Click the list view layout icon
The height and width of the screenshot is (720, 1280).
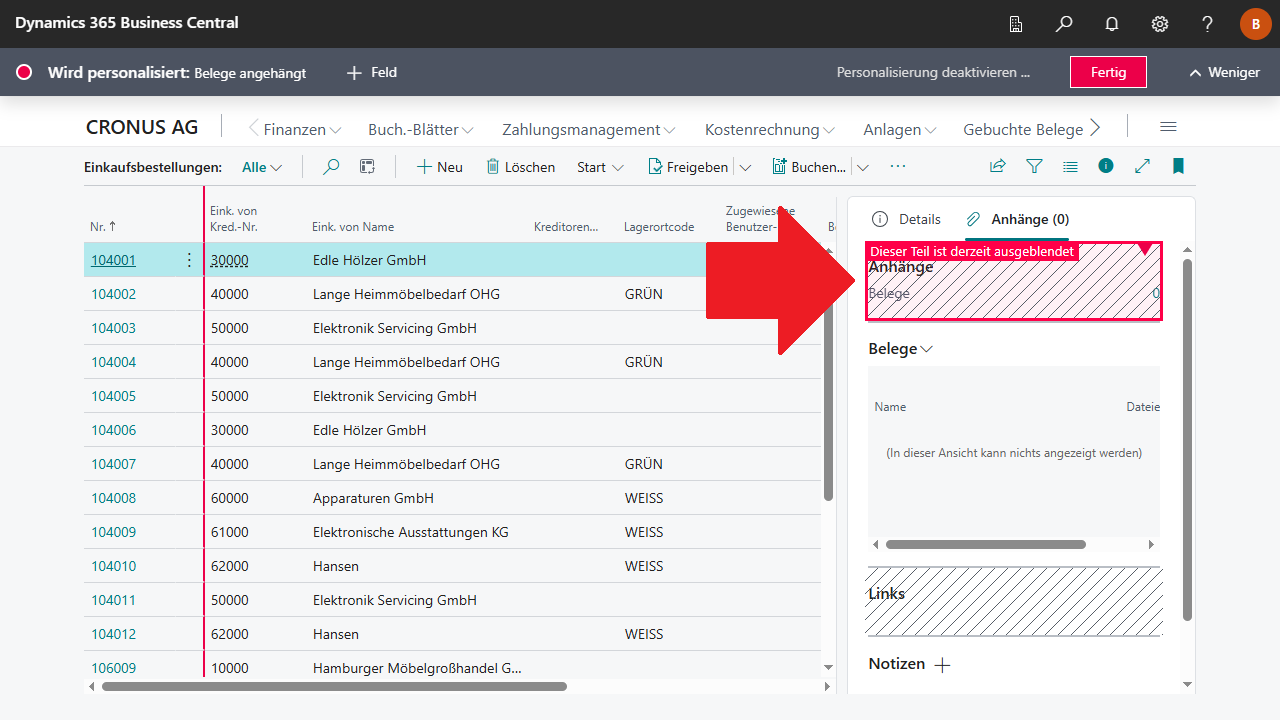coord(1070,167)
